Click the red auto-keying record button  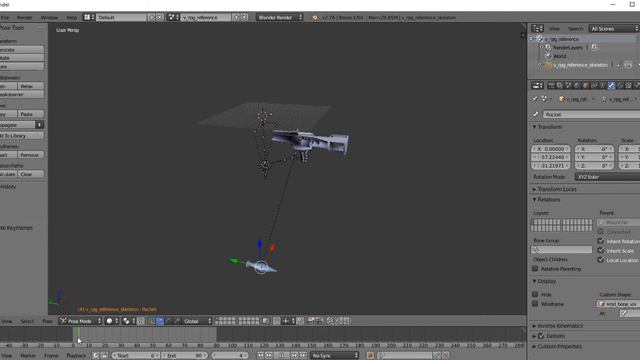(370, 356)
